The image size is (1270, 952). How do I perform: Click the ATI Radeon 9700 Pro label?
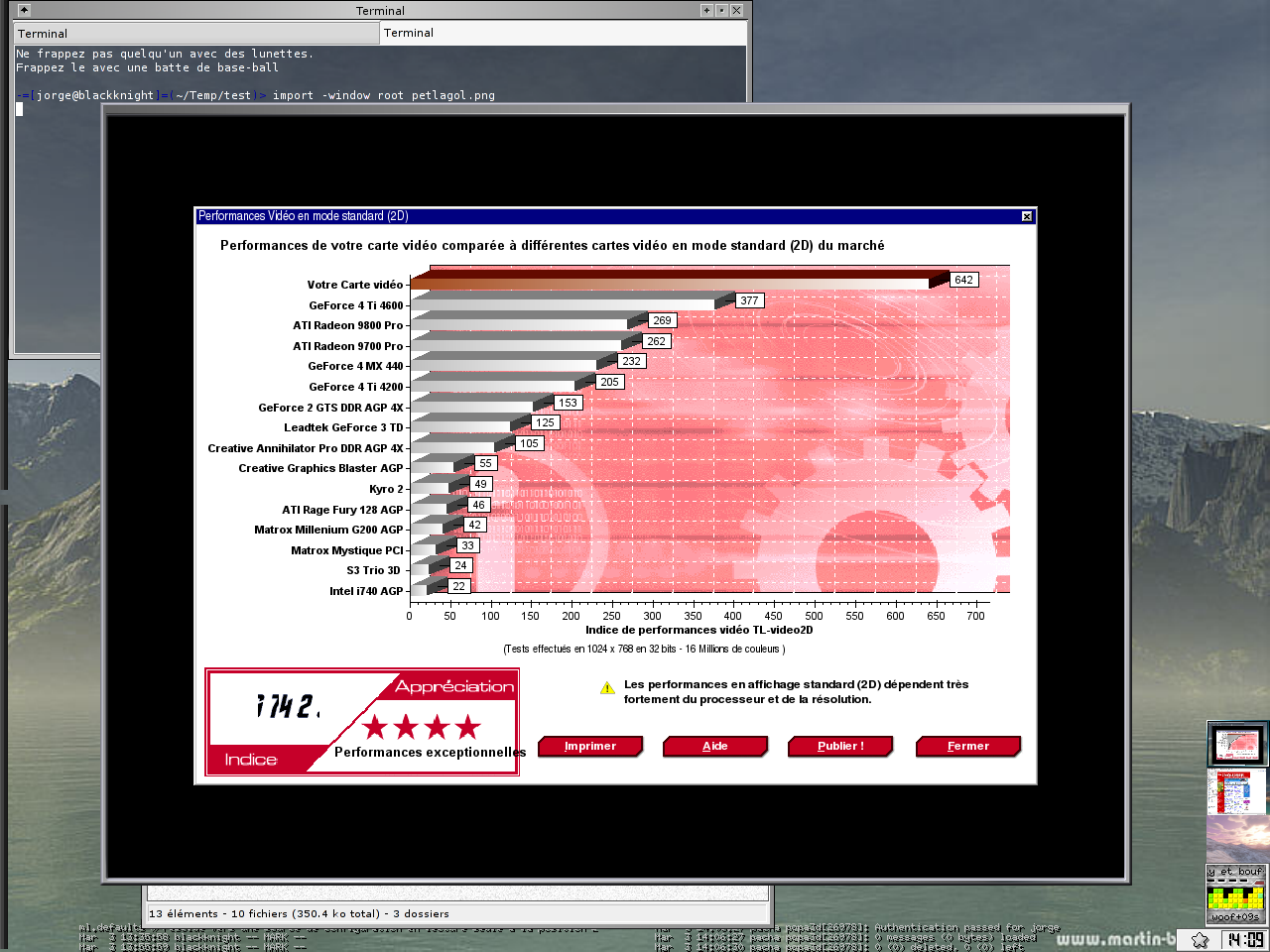pyautogui.click(x=348, y=346)
